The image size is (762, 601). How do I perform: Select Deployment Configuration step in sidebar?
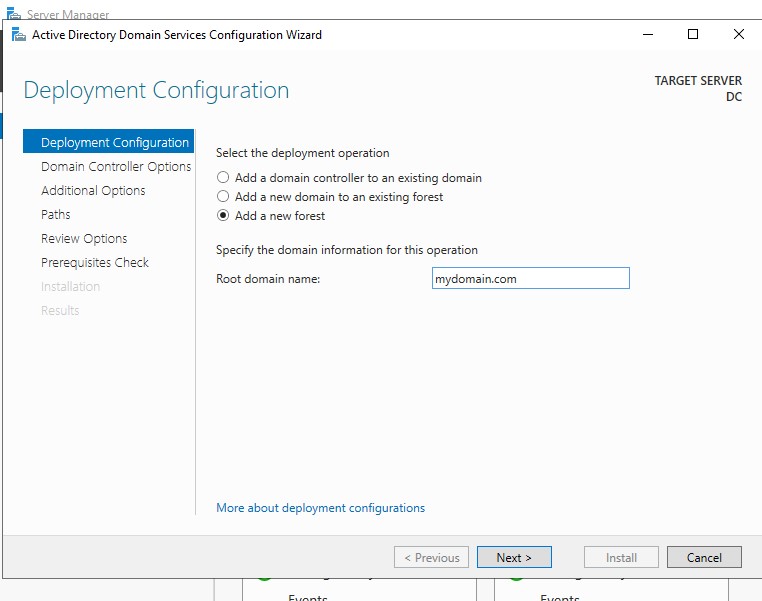click(108, 141)
